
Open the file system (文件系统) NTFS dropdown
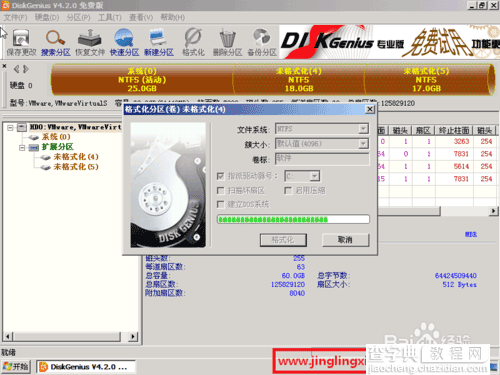click(363, 129)
